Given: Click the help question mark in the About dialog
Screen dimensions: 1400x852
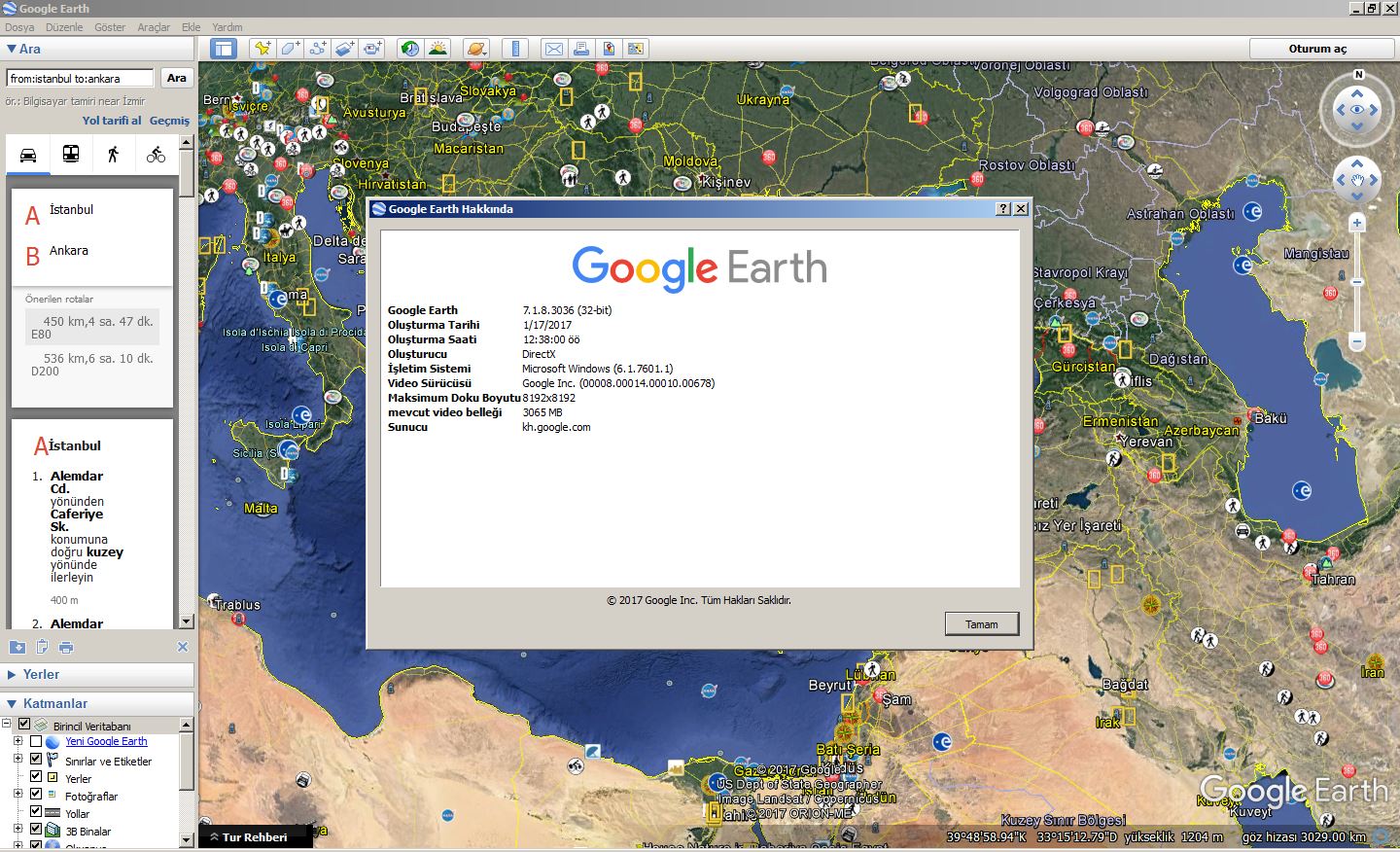Looking at the screenshot, I should [1003, 208].
